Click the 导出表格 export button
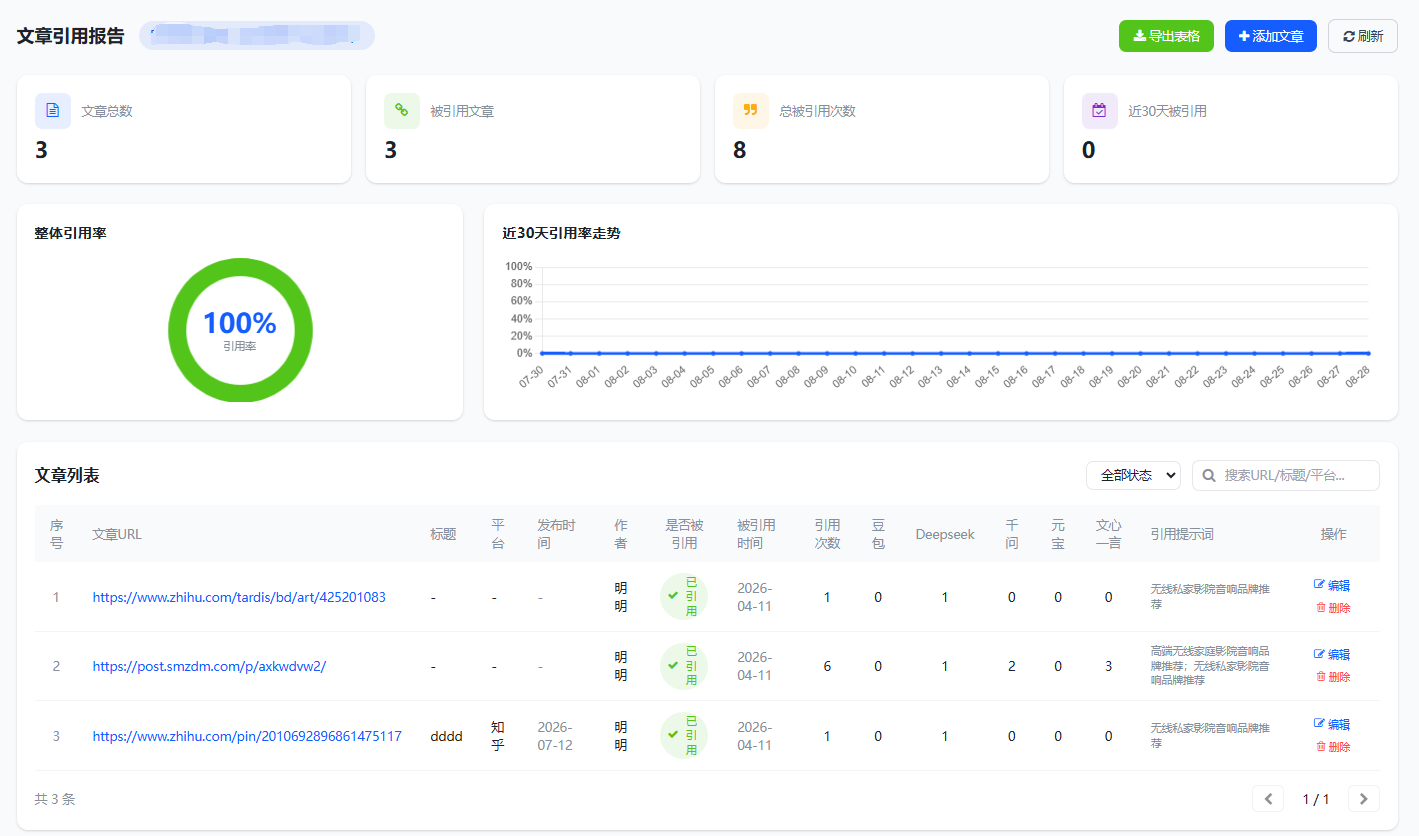Image resolution: width=1419 pixels, height=836 pixels. click(x=1166, y=36)
